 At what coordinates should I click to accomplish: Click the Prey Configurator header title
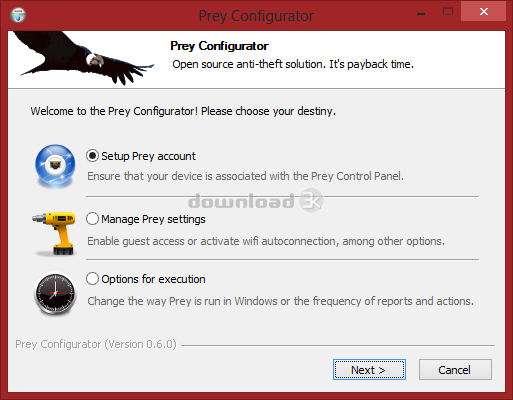pos(219,46)
